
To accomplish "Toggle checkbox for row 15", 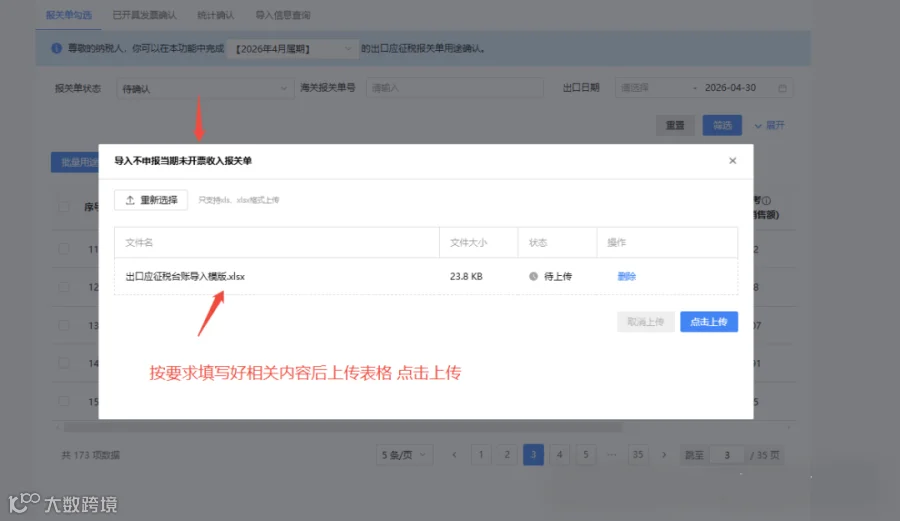I will [x=64, y=401].
